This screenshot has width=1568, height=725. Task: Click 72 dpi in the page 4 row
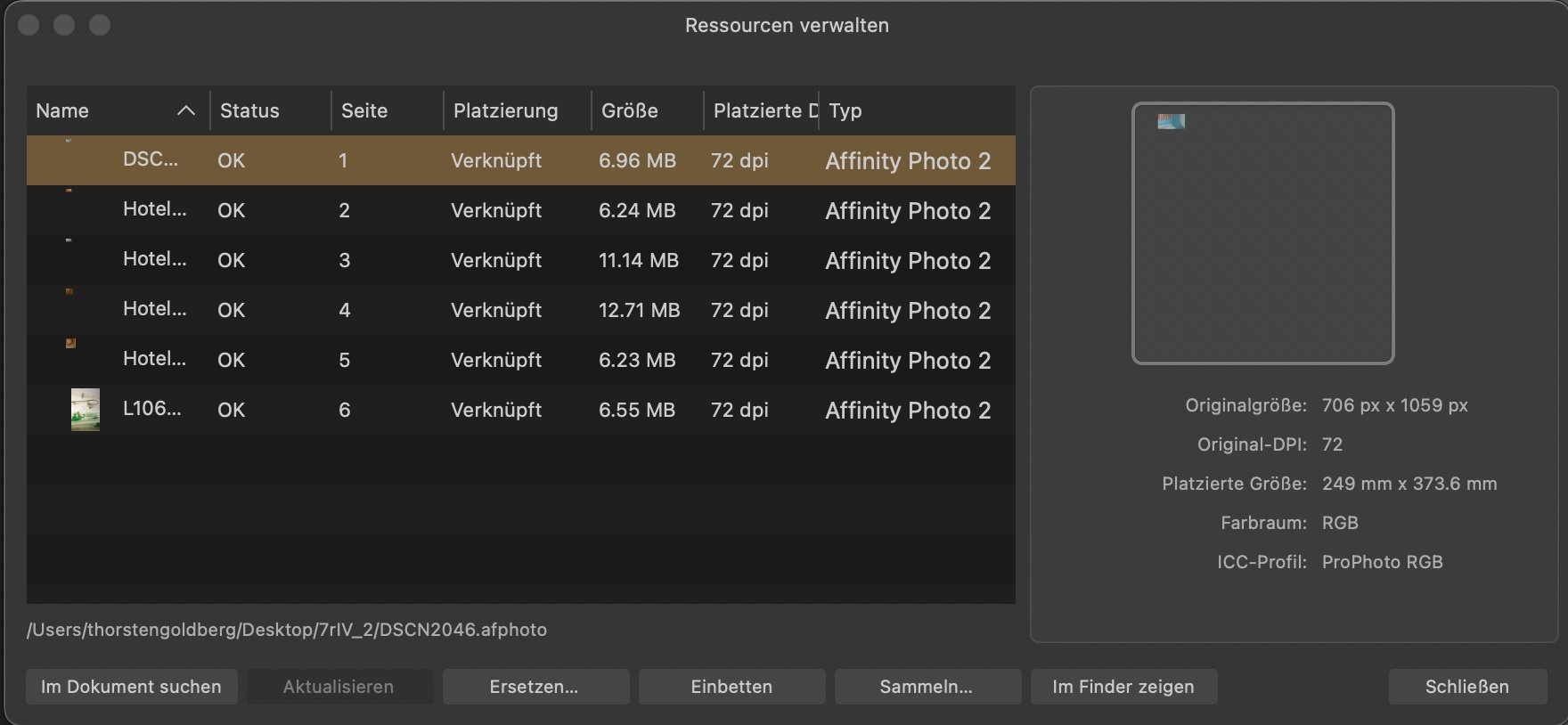[739, 310]
